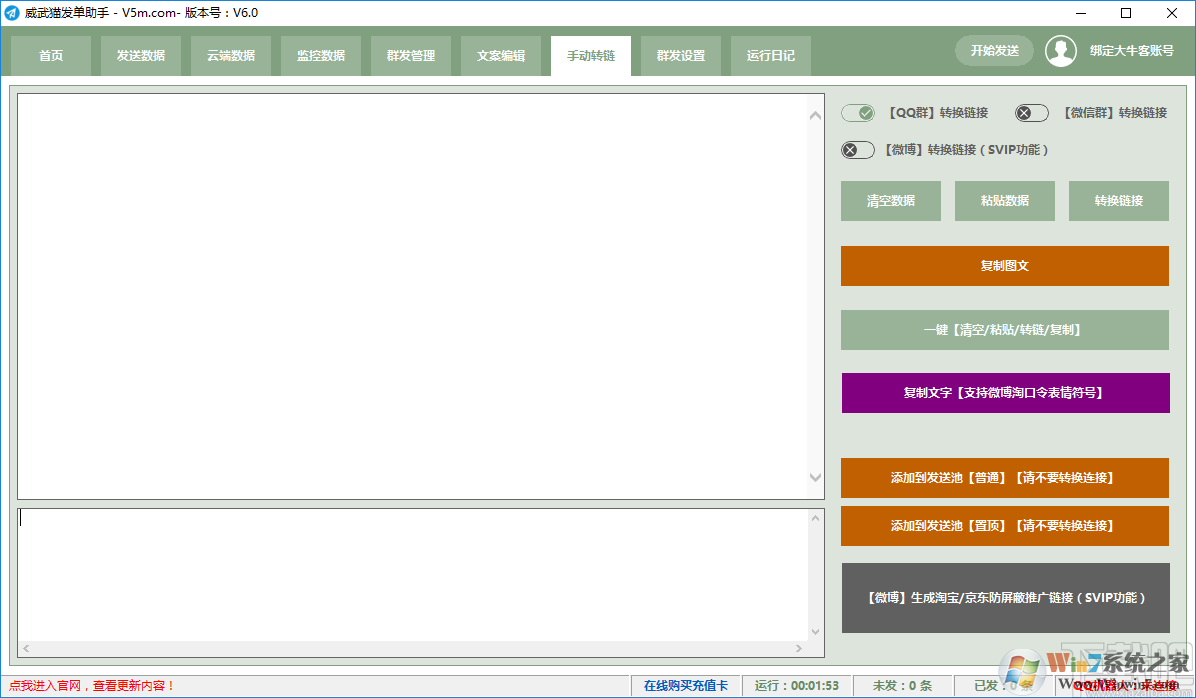The width and height of the screenshot is (1196, 698).
Task: Enable the 微博 SVIP conversion toggle
Action: 858,150
